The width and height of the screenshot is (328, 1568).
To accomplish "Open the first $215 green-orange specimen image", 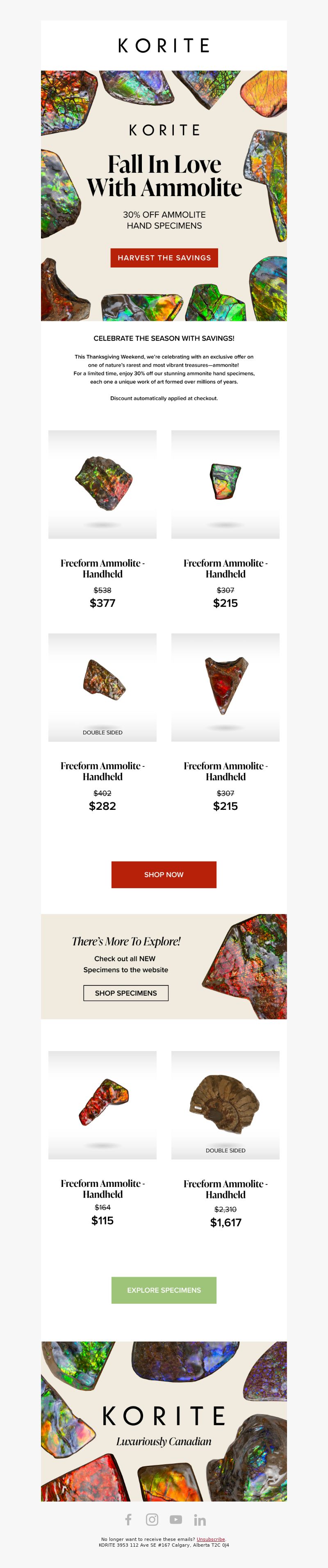I will pyautogui.click(x=225, y=485).
